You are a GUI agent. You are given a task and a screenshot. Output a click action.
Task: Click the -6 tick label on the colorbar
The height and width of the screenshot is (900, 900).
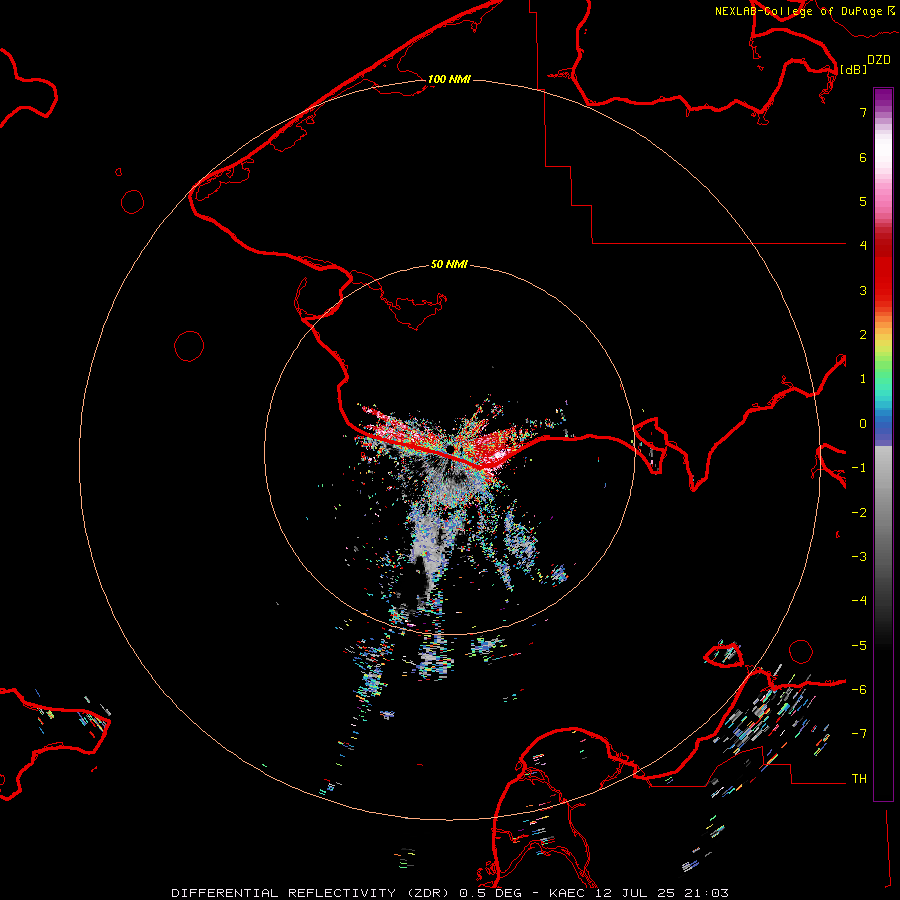coord(859,690)
